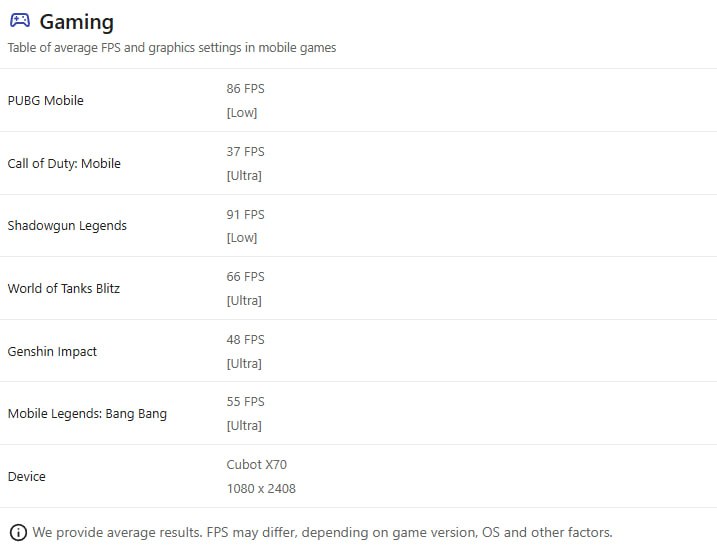Image resolution: width=717 pixels, height=555 pixels.
Task: Click the 66 FPS value
Action: pyautogui.click(x=245, y=276)
